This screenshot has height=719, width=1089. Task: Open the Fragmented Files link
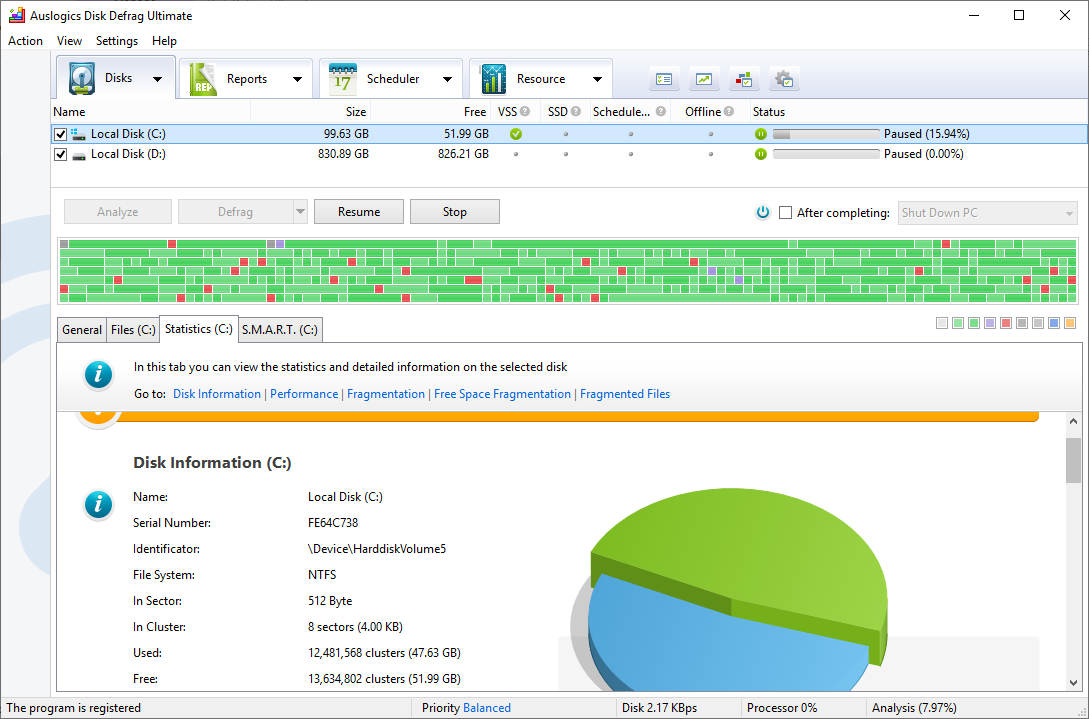[624, 393]
